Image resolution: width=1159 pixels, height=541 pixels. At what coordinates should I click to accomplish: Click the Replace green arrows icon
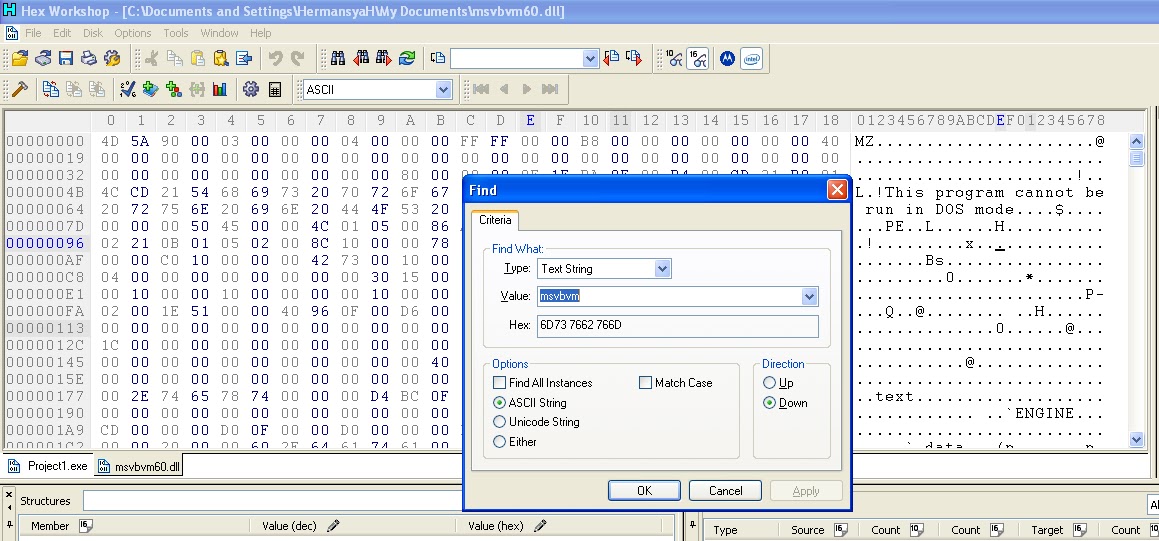coord(407,58)
